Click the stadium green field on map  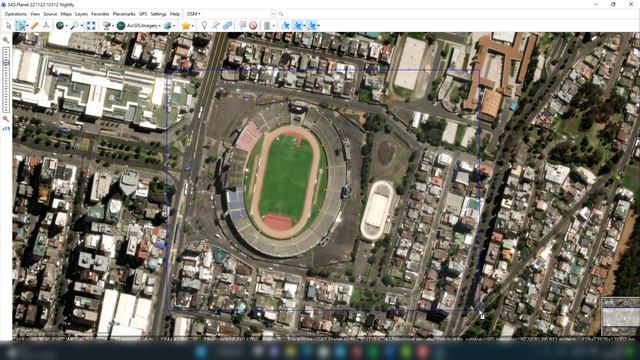286,180
